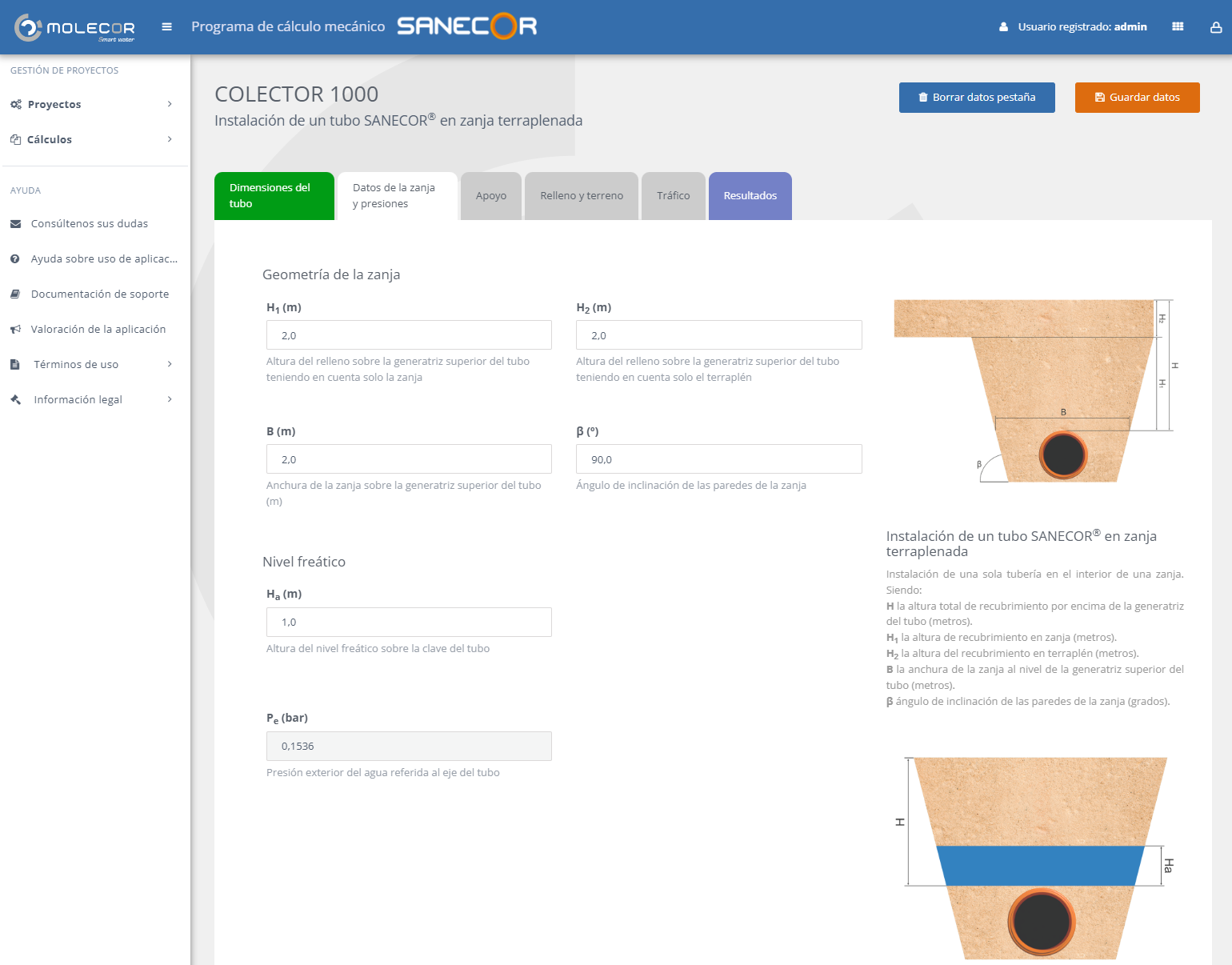Click the lock icon in header
Viewport: 1232px width, 965px height.
pyautogui.click(x=1216, y=26)
